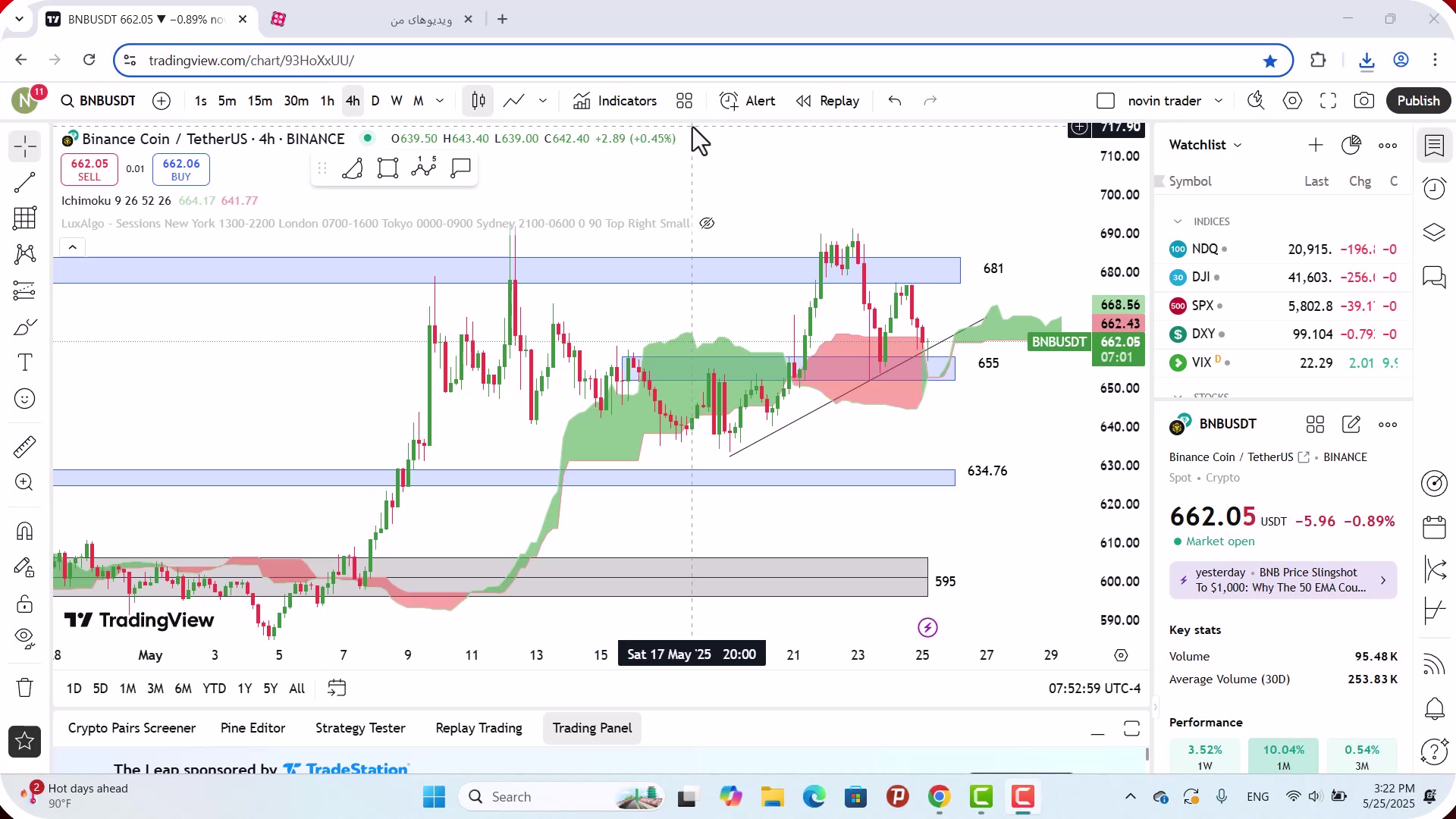
Task: Toggle LuxAlgo Sessions indicator visibility
Action: point(707,223)
